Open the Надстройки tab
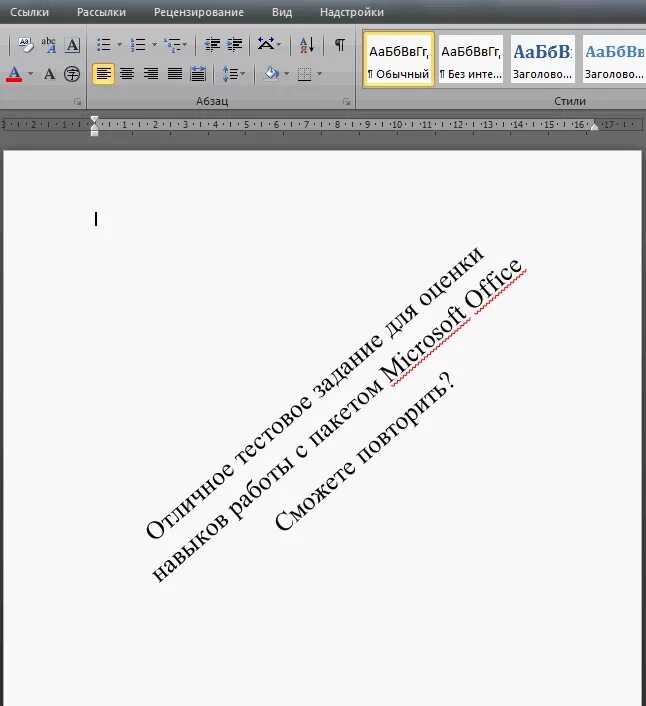Viewport: 646px width, 706px height. click(x=352, y=12)
